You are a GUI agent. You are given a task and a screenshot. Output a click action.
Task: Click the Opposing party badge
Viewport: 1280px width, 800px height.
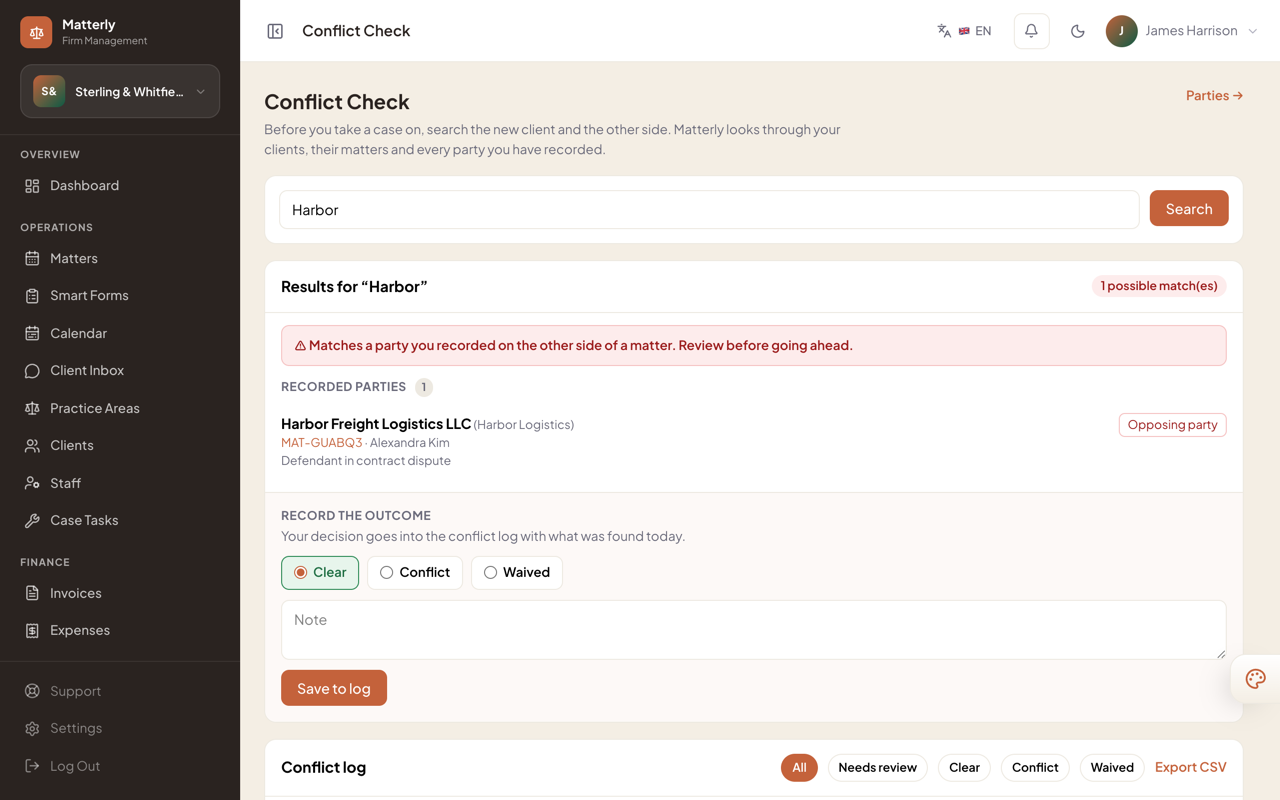point(1173,425)
